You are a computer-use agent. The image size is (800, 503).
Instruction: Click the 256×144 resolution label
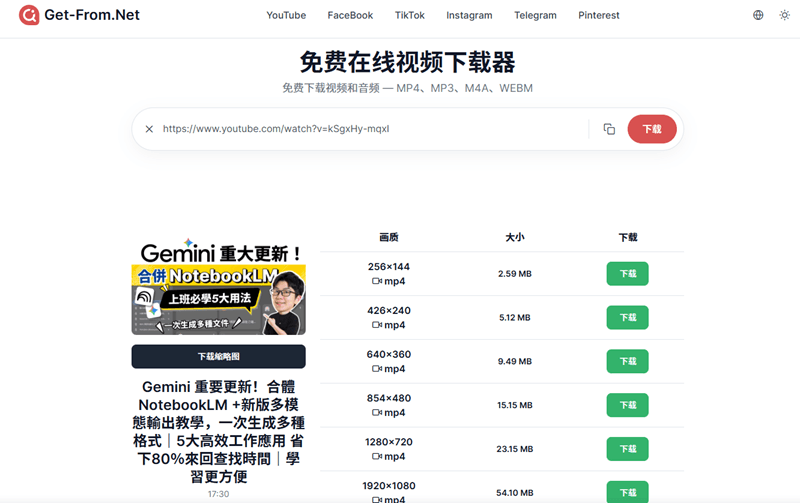click(389, 267)
